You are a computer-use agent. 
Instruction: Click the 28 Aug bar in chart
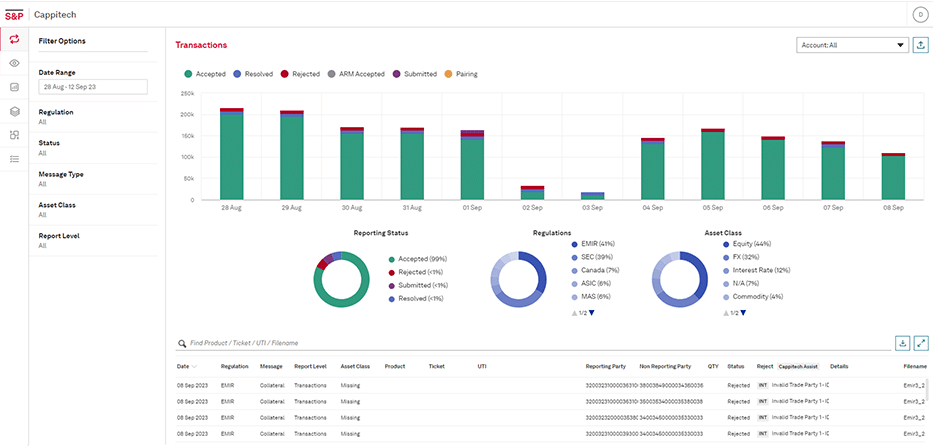231,154
